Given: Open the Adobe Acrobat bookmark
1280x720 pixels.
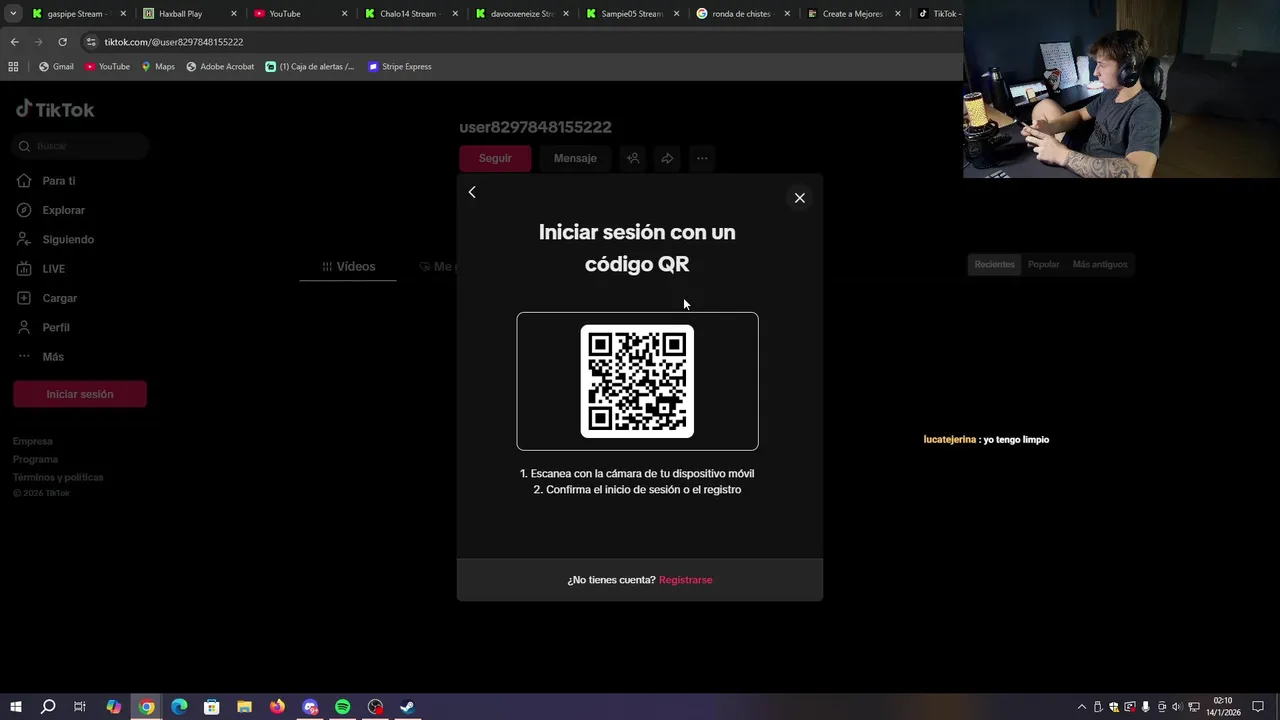Looking at the screenshot, I should click(x=220, y=67).
